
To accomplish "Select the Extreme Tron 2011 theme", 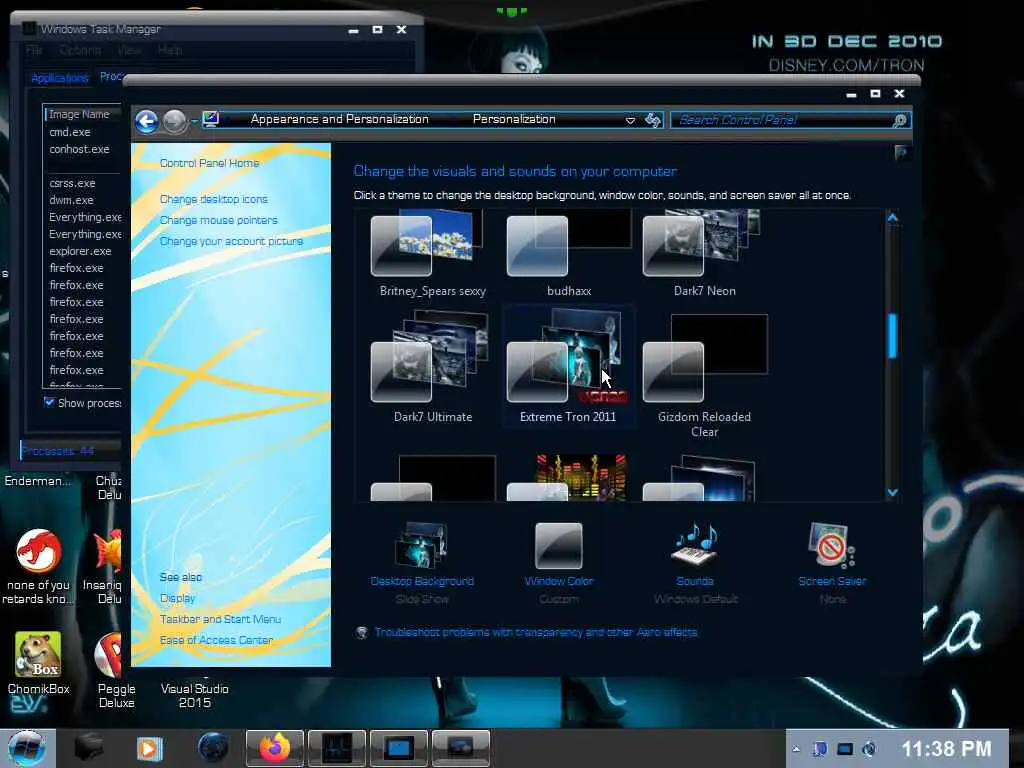I will coord(568,366).
